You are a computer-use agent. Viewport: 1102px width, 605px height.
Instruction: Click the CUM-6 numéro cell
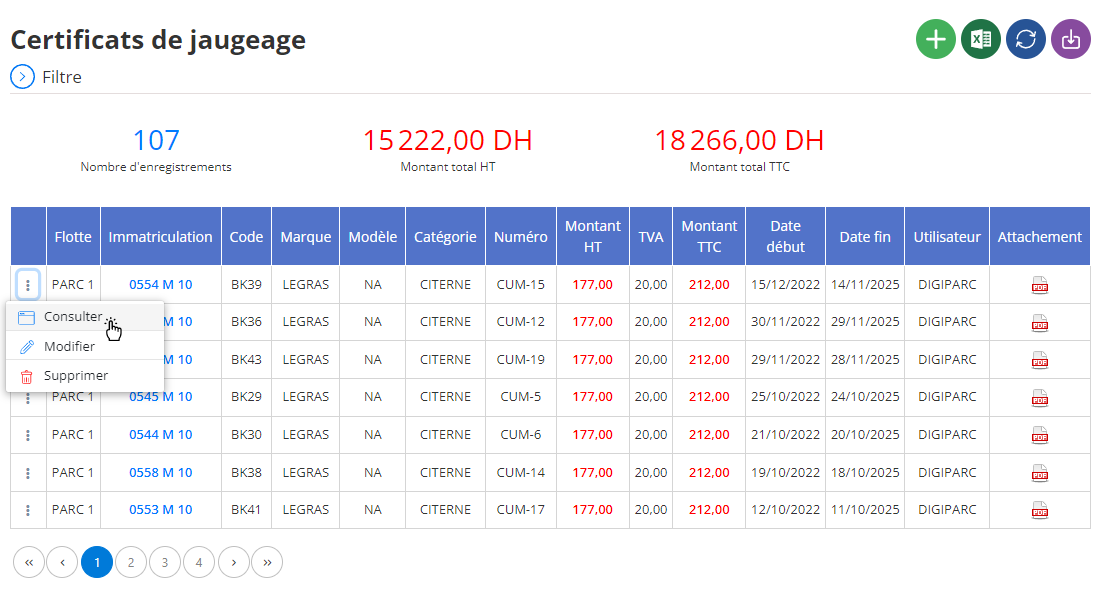[521, 435]
